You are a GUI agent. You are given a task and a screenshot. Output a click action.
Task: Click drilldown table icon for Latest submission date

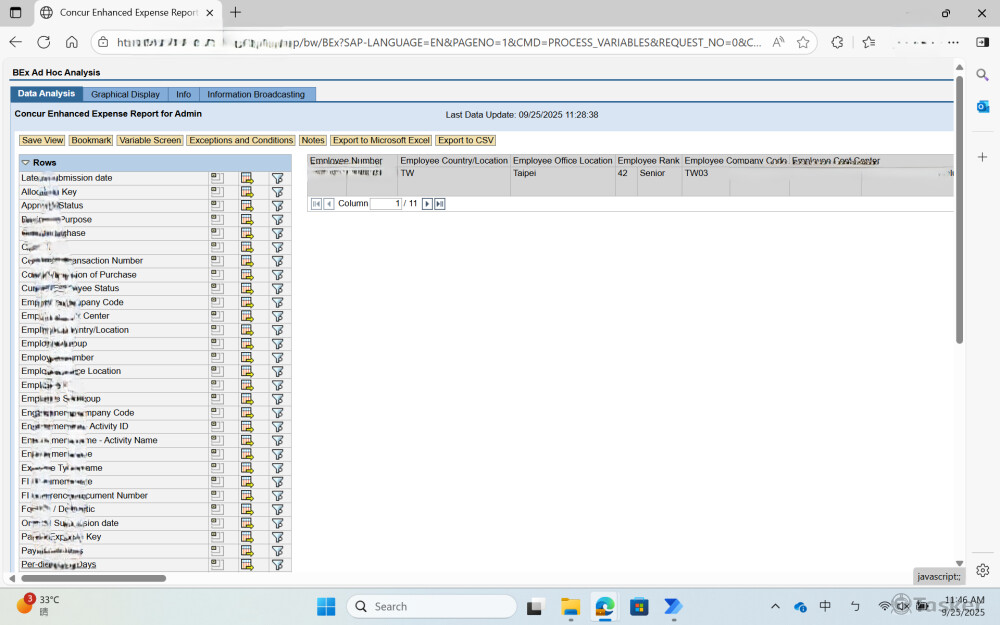247,178
